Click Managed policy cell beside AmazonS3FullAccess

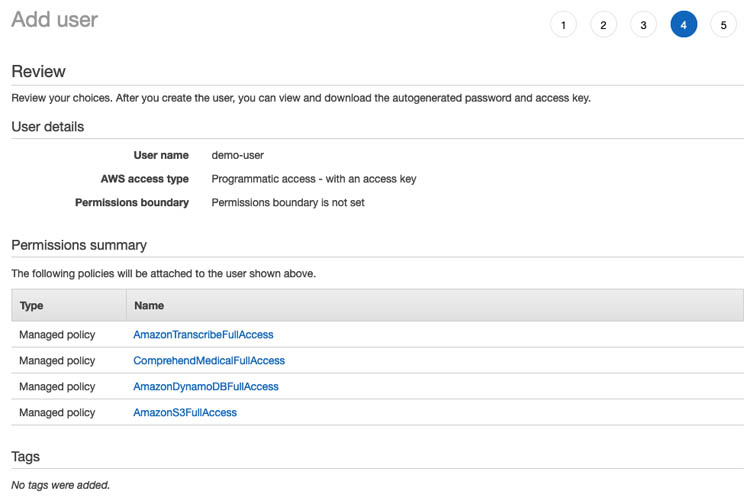(x=57, y=412)
